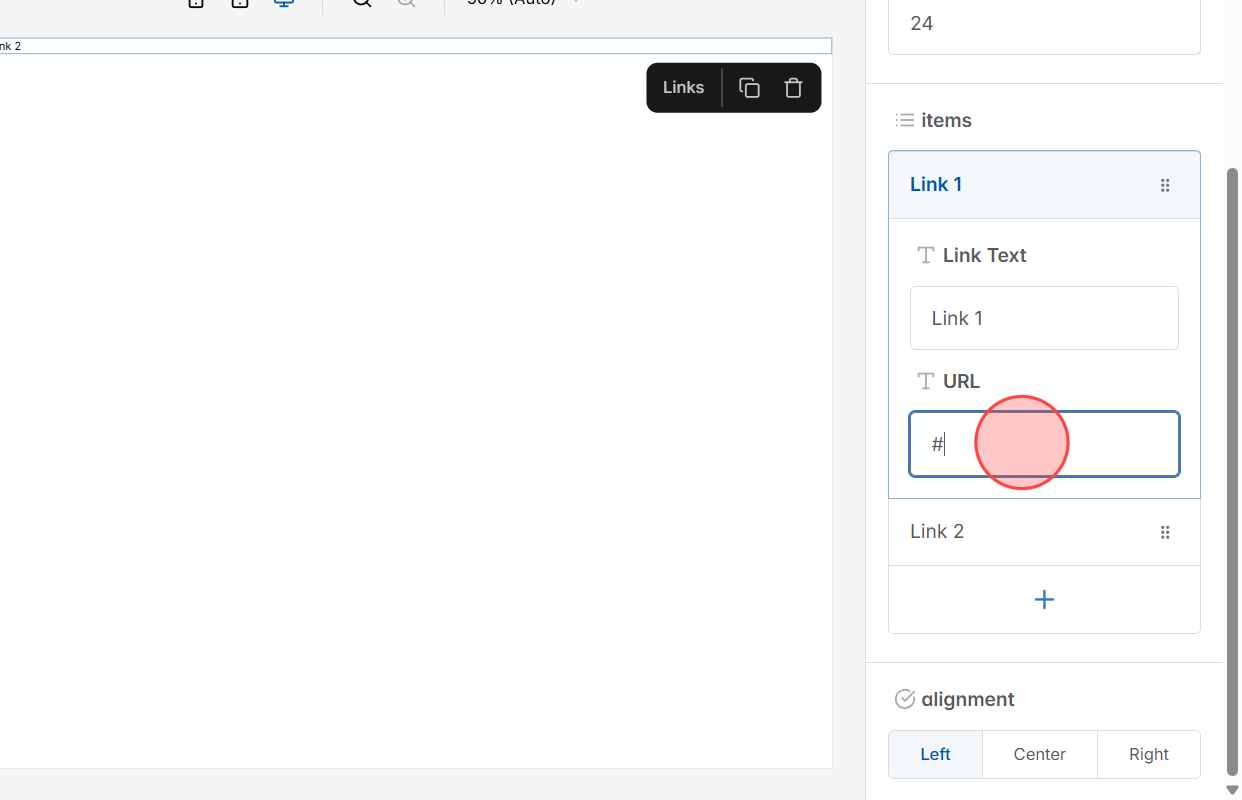1242x800 pixels.
Task: Switch alignment to Right
Action: click(x=1148, y=754)
